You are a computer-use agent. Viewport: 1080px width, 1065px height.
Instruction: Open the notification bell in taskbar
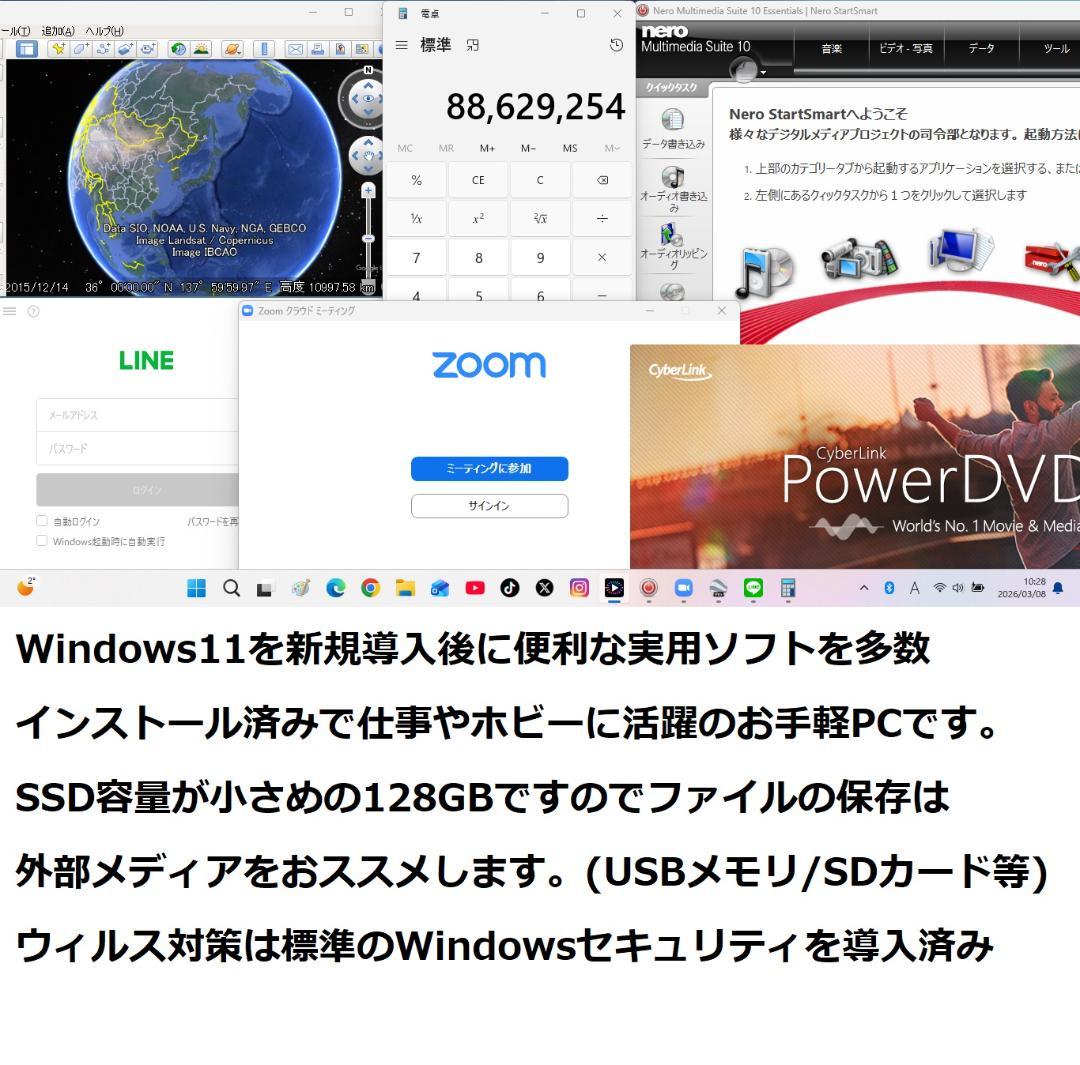[x=1058, y=588]
